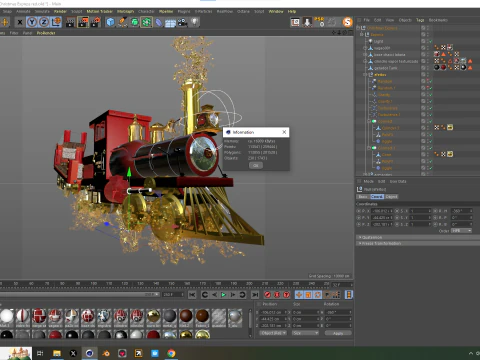The width and height of the screenshot is (480, 360).
Task: Click the coordinate system icon
Action: [56, 22]
